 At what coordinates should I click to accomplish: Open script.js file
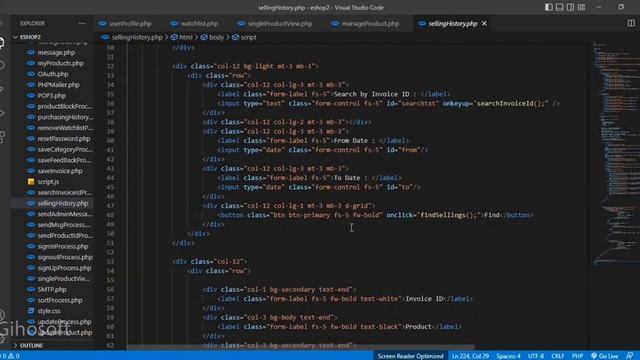coord(48,182)
